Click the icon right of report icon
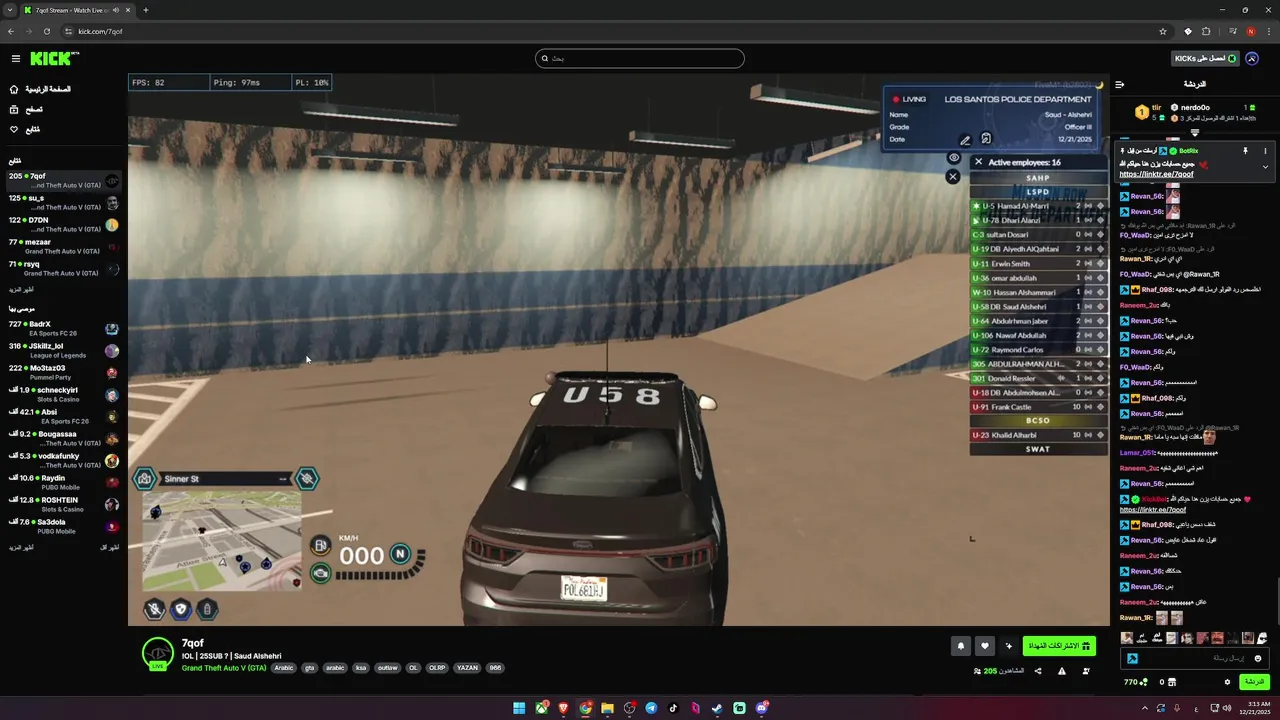Viewport: 1280px width, 720px height. pos(1086,671)
